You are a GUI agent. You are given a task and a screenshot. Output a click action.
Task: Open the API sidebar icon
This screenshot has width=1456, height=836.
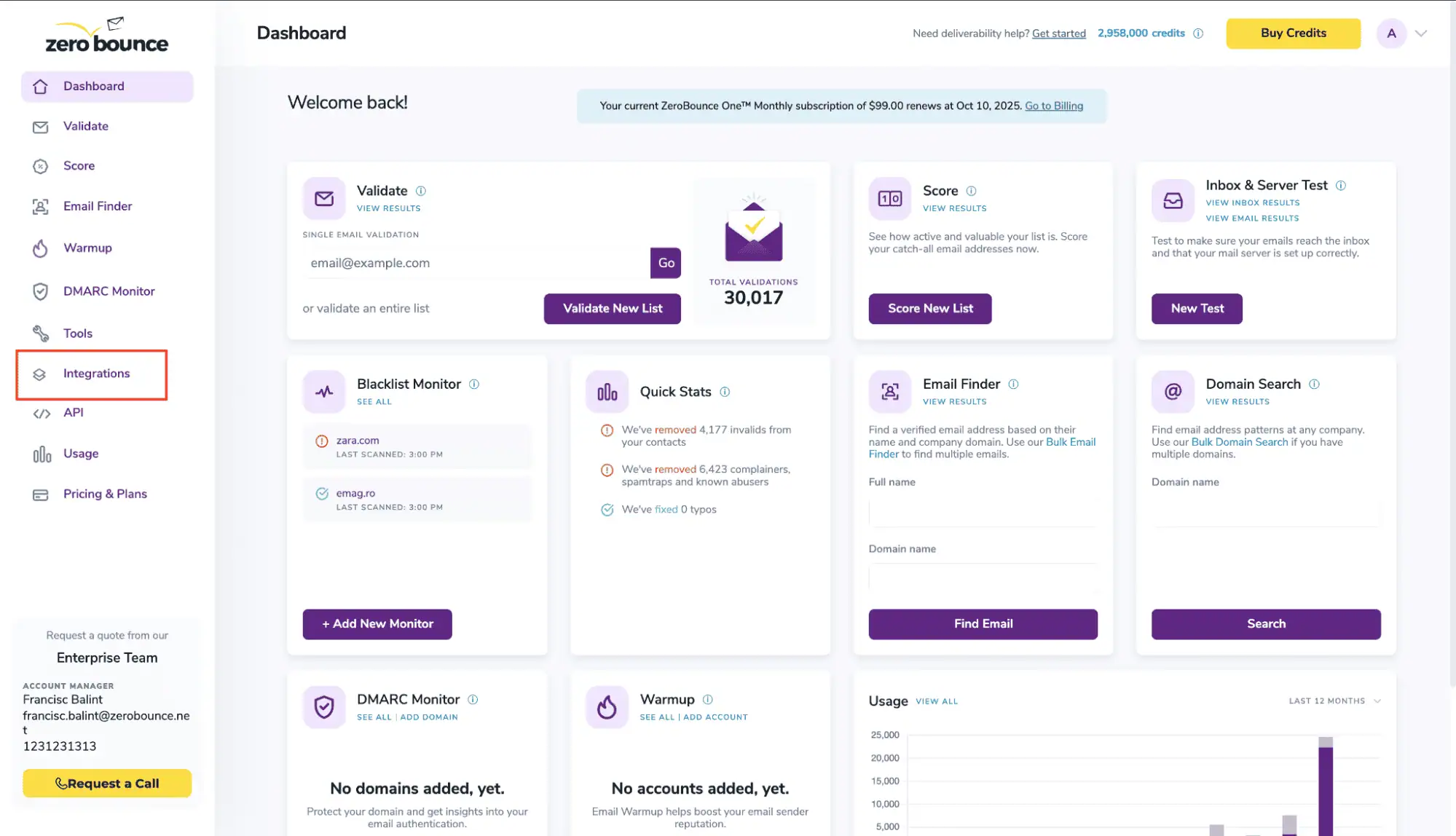[x=41, y=413]
